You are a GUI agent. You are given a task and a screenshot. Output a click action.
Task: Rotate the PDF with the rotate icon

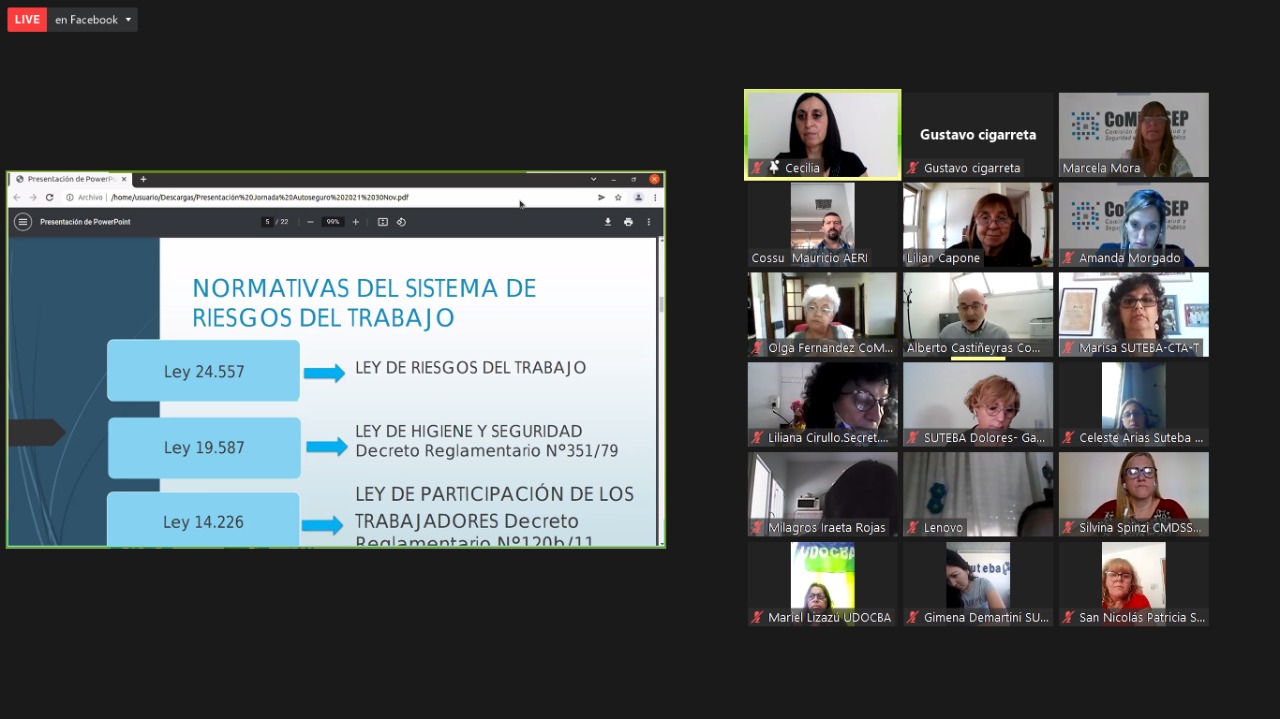pyautogui.click(x=401, y=222)
